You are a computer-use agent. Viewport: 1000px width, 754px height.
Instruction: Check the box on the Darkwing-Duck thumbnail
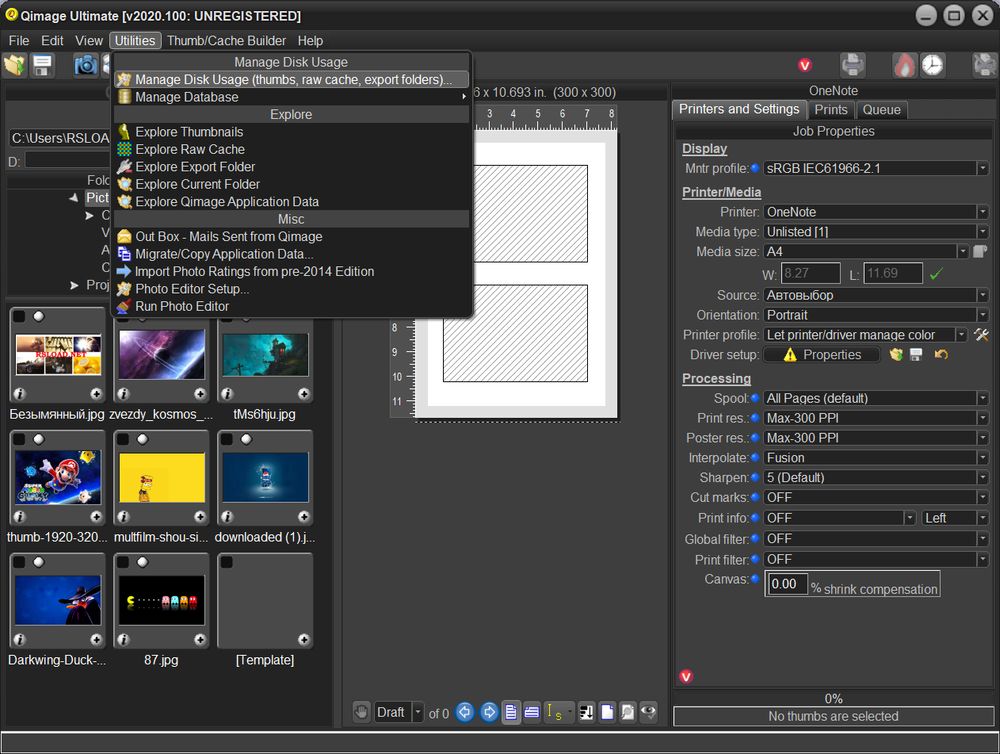[19, 562]
